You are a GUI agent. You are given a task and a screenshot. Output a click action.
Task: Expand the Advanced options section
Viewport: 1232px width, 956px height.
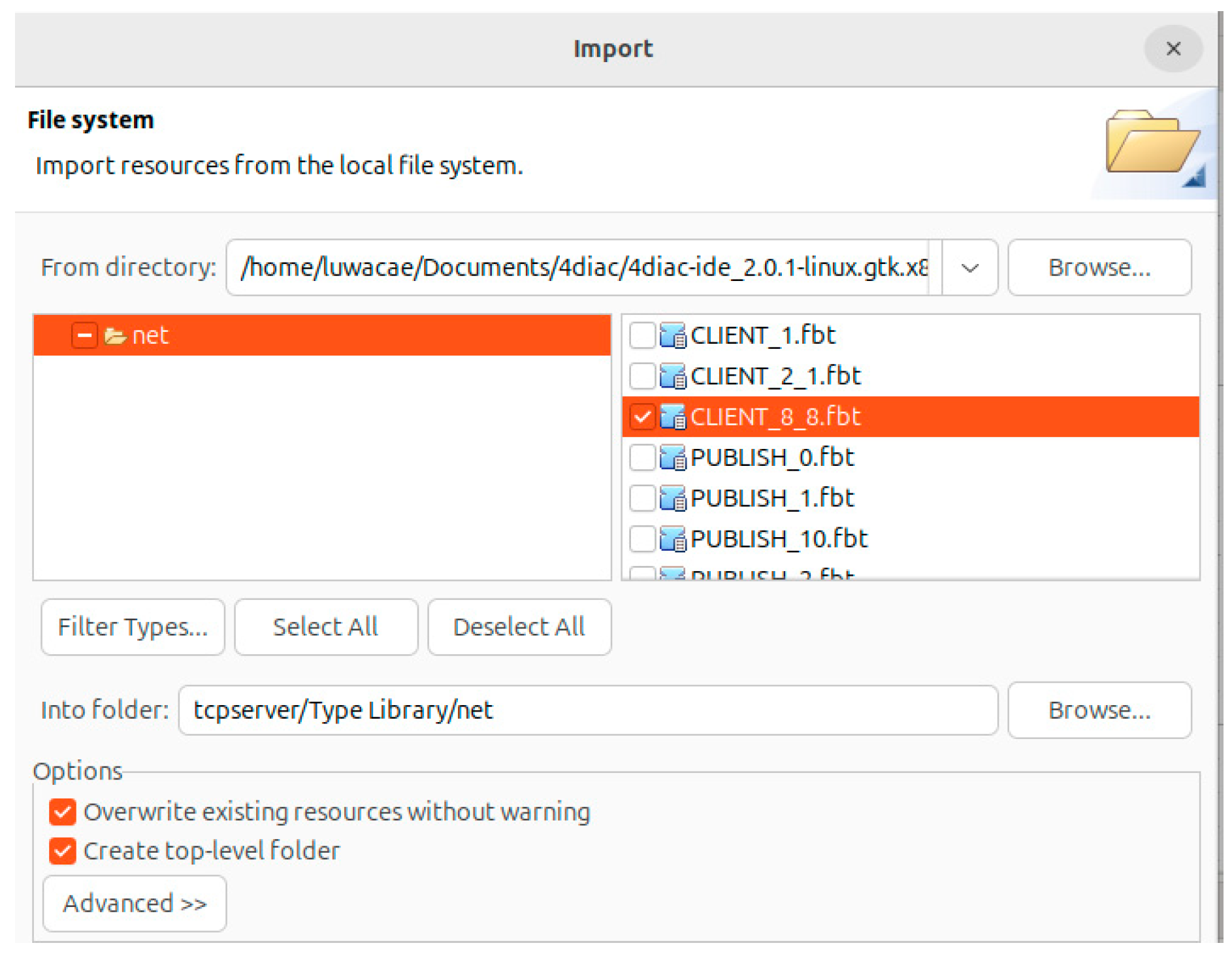click(135, 903)
